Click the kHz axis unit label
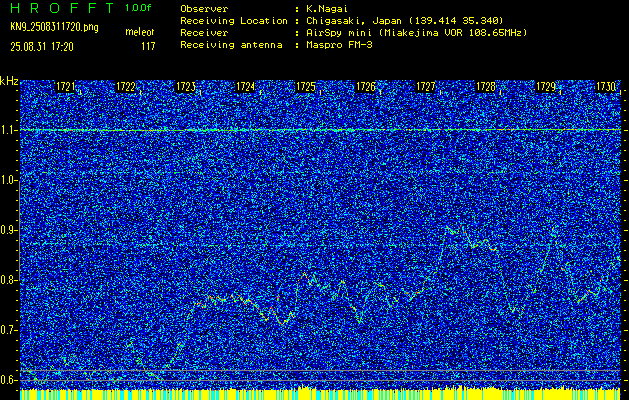 [9, 81]
